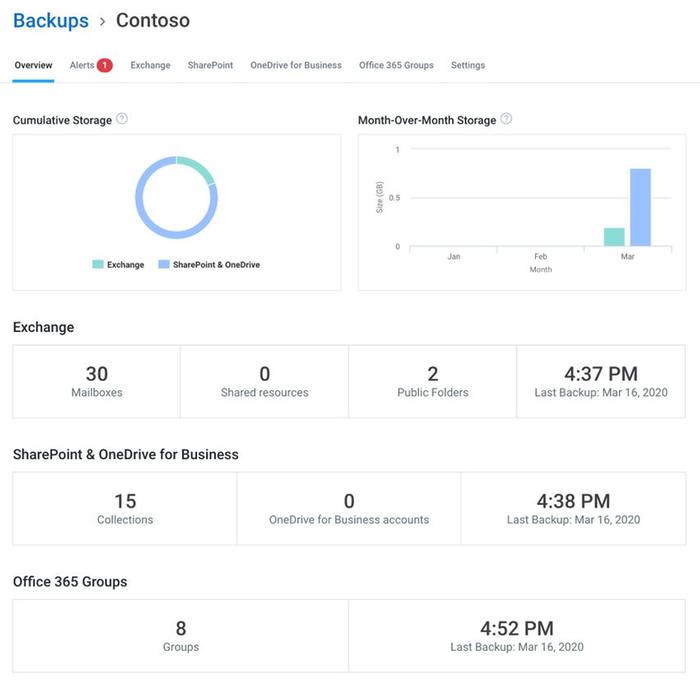Screen dimensions: 700x685
Task: Switch to the SharePoint tab
Action: click(x=210, y=65)
